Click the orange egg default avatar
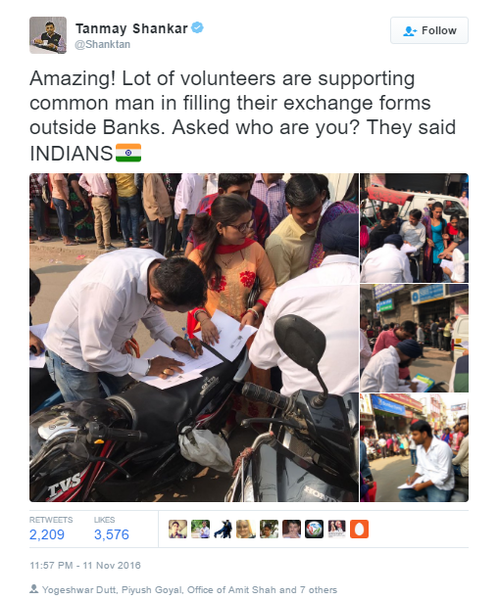Image resolution: width=500 pixels, height=600 pixels. click(359, 529)
